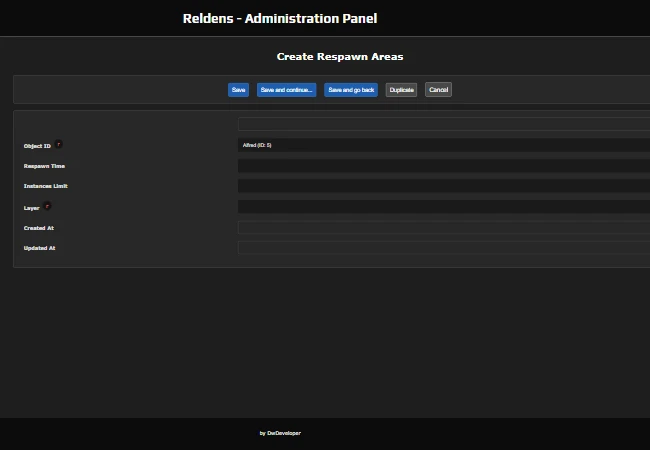
Task: Choose Save and continue
Action: point(286,90)
